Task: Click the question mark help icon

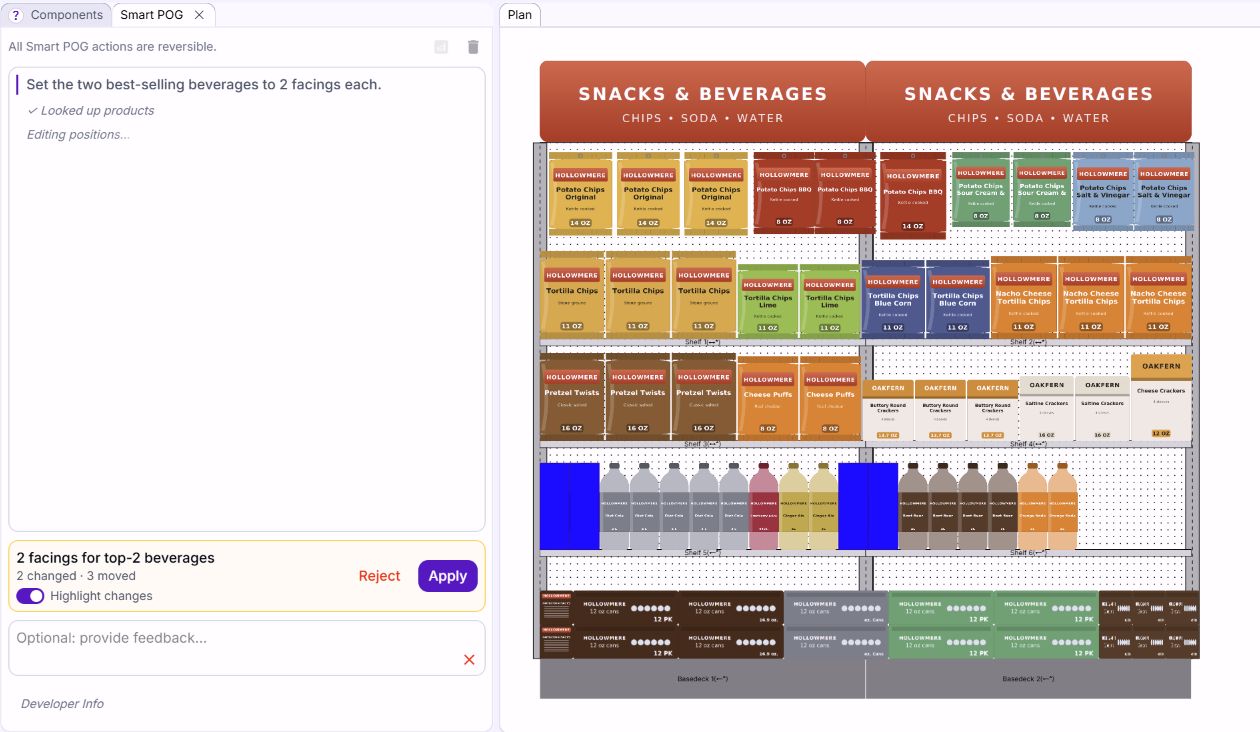Action: (15, 15)
